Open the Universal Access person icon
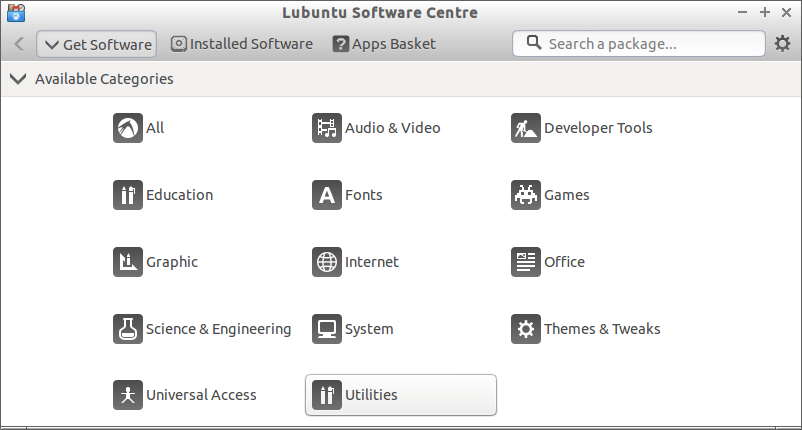The image size is (802, 430). (x=128, y=395)
